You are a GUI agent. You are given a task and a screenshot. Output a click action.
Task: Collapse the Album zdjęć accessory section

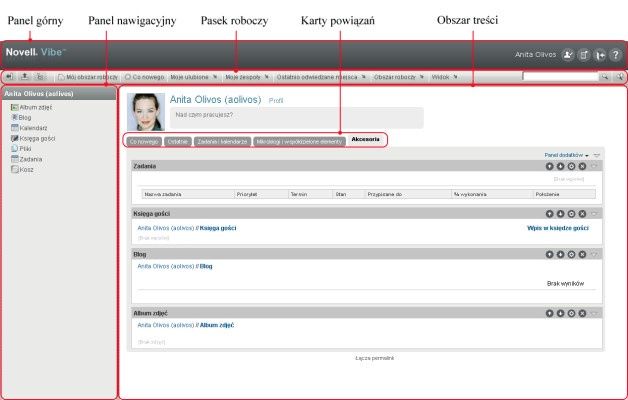[x=594, y=313]
